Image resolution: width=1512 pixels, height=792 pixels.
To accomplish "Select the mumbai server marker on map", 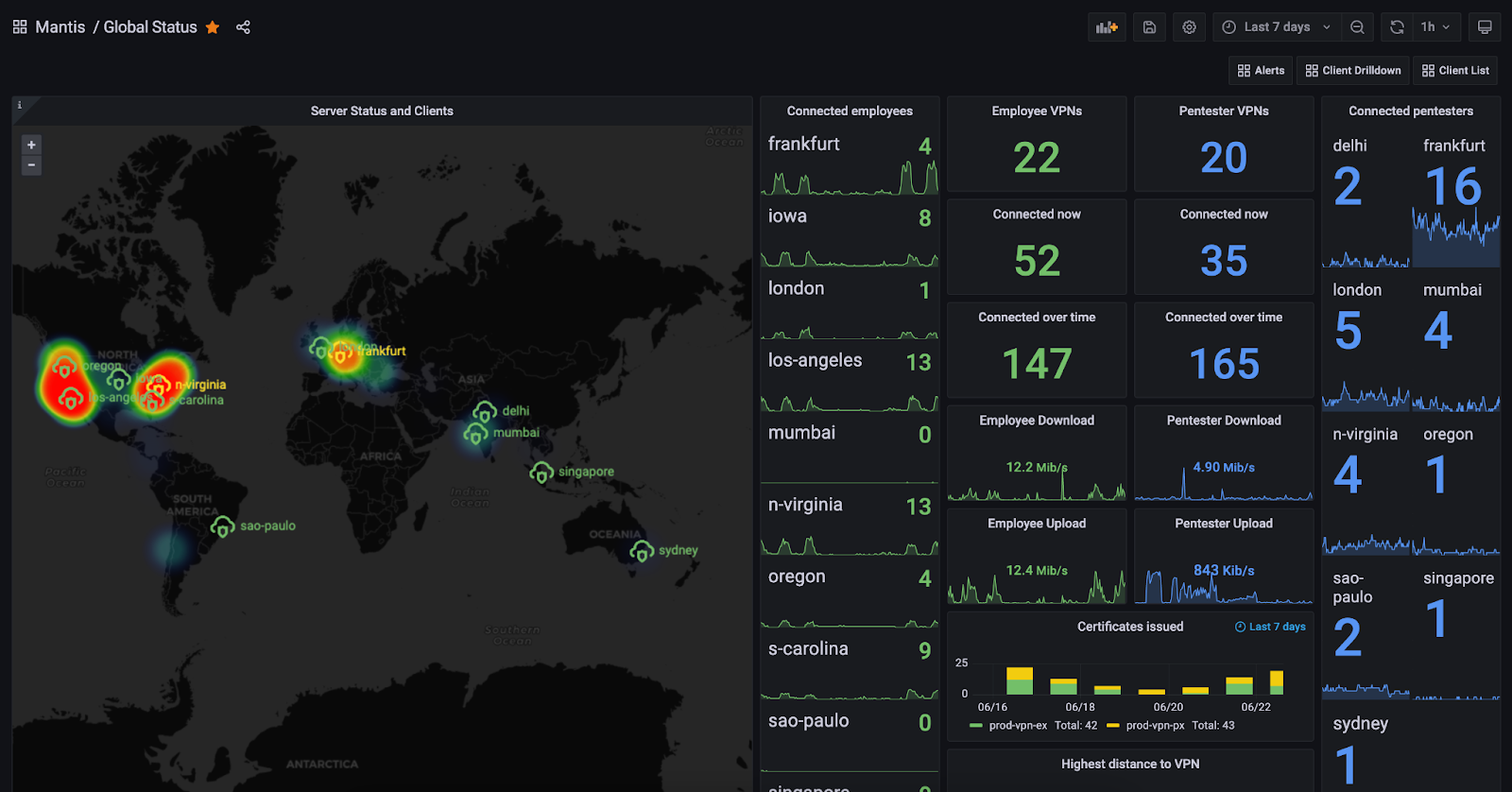I will [475, 434].
